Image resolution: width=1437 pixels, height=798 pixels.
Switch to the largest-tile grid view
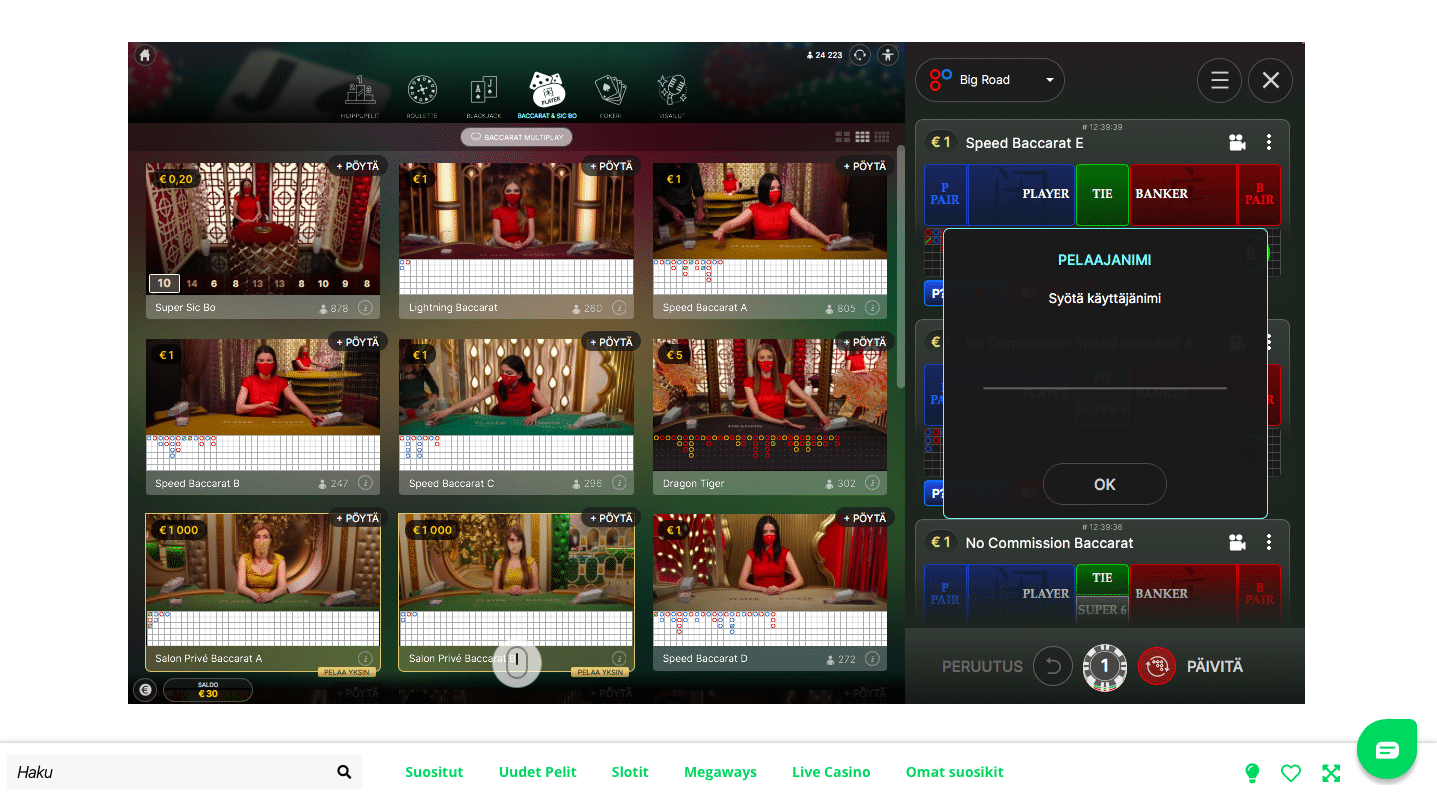tap(842, 137)
